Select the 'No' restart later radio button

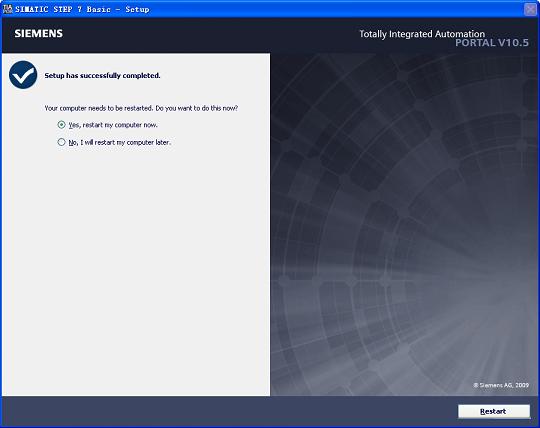pyautogui.click(x=61, y=142)
